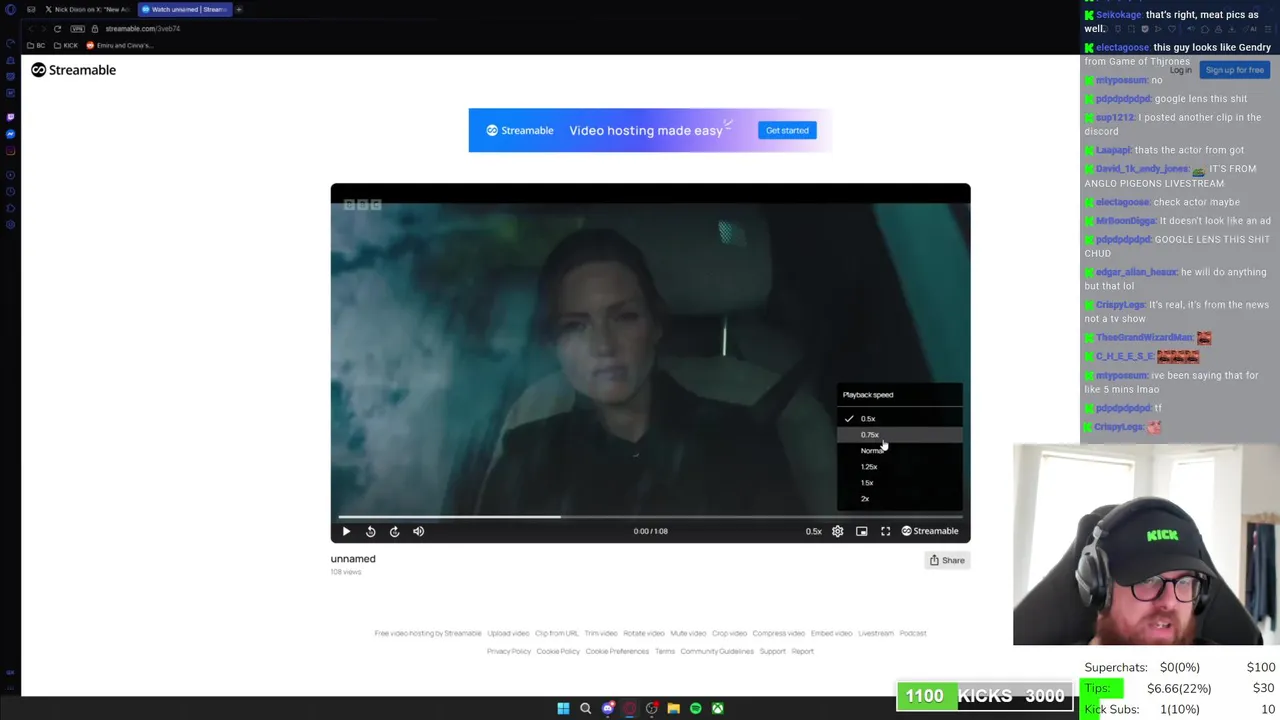Image resolution: width=1280 pixels, height=720 pixels.
Task: Seek using the video progress bar
Action: click(x=650, y=517)
